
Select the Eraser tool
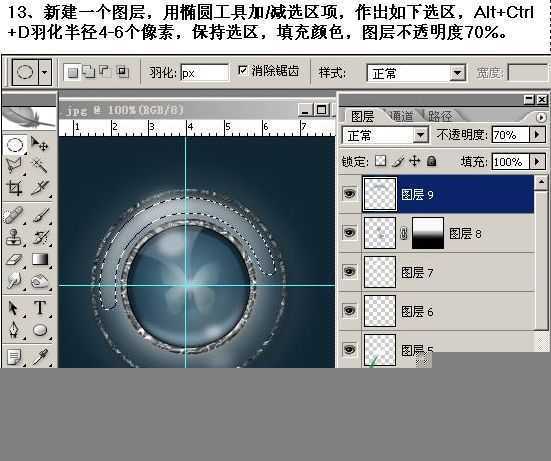click(14, 259)
